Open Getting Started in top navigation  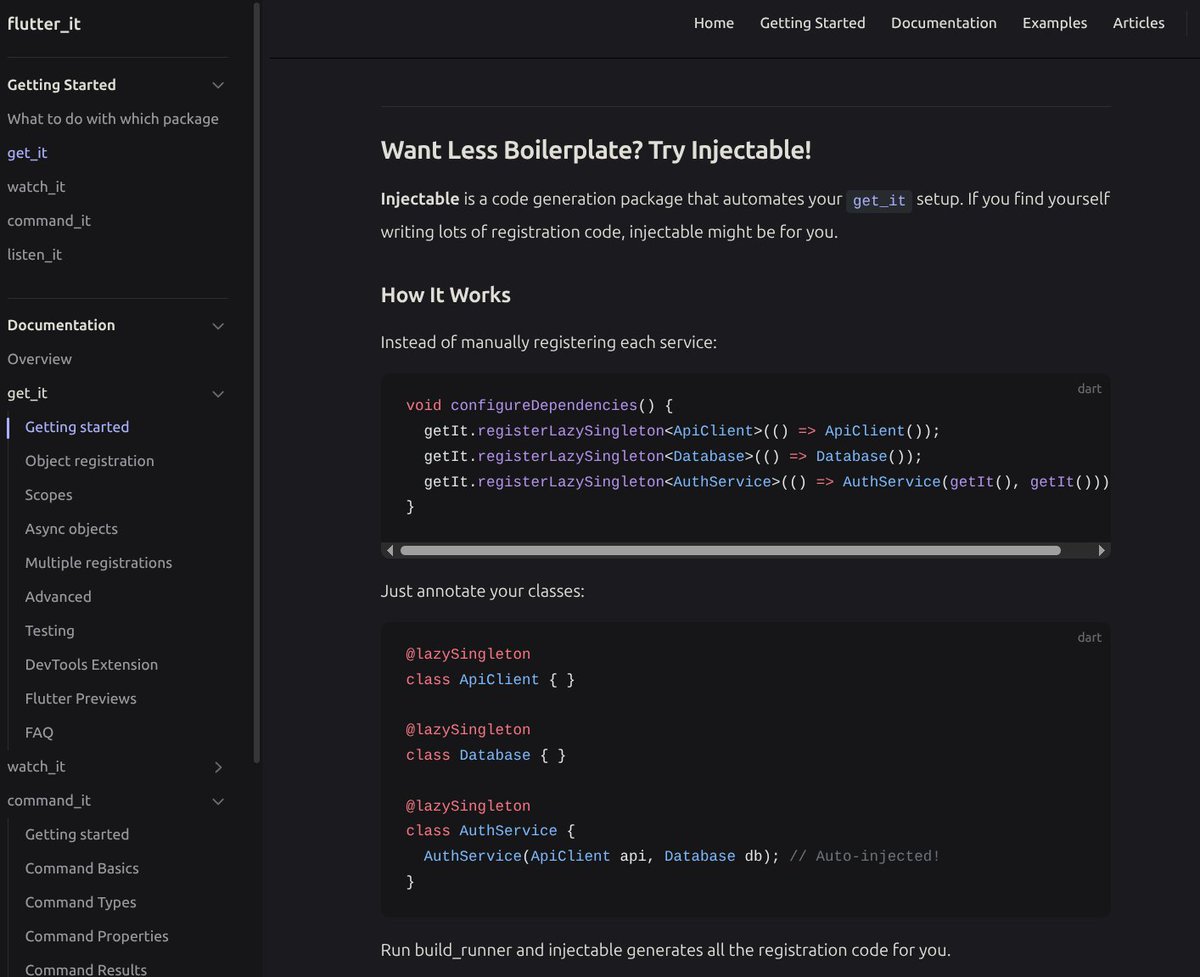[x=812, y=23]
